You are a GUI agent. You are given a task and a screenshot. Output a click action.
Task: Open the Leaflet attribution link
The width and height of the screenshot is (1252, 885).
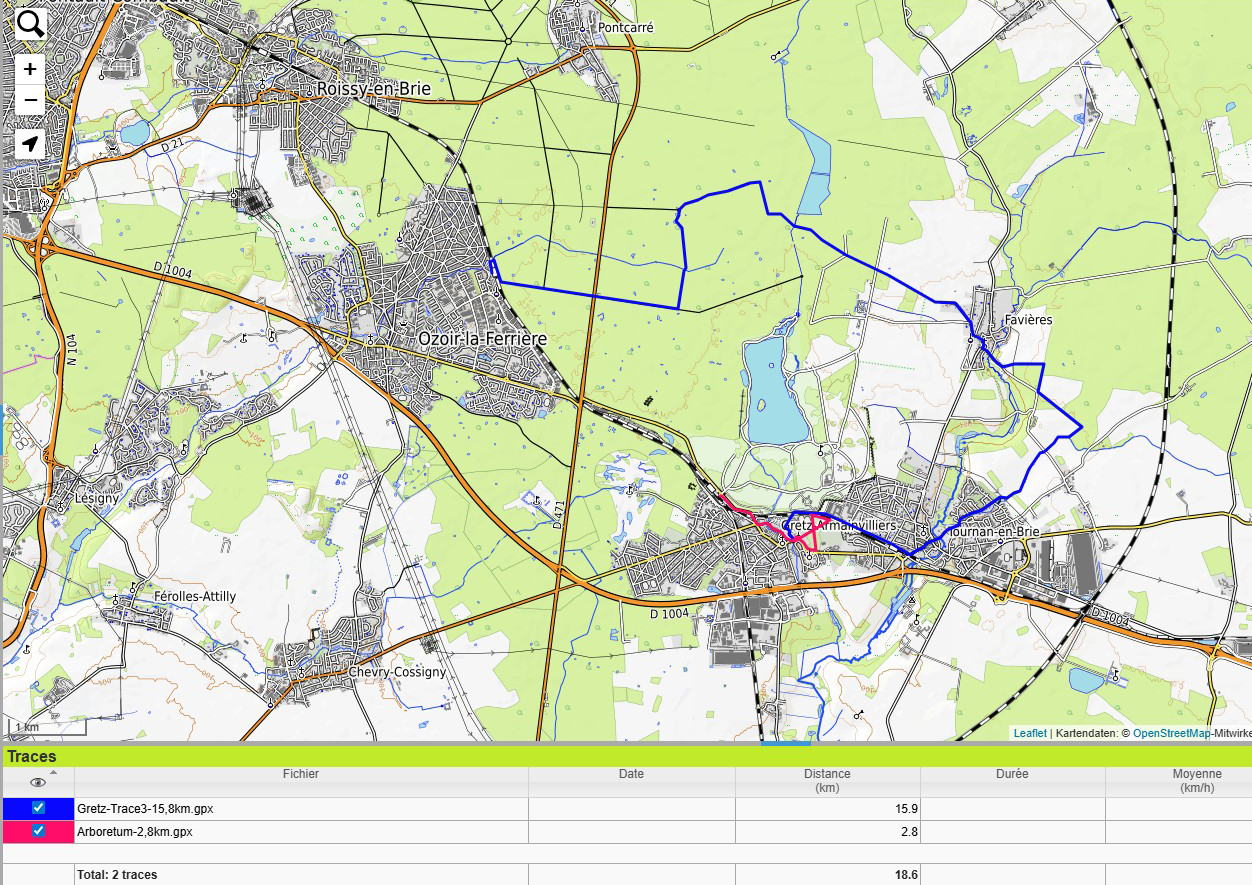1029,733
